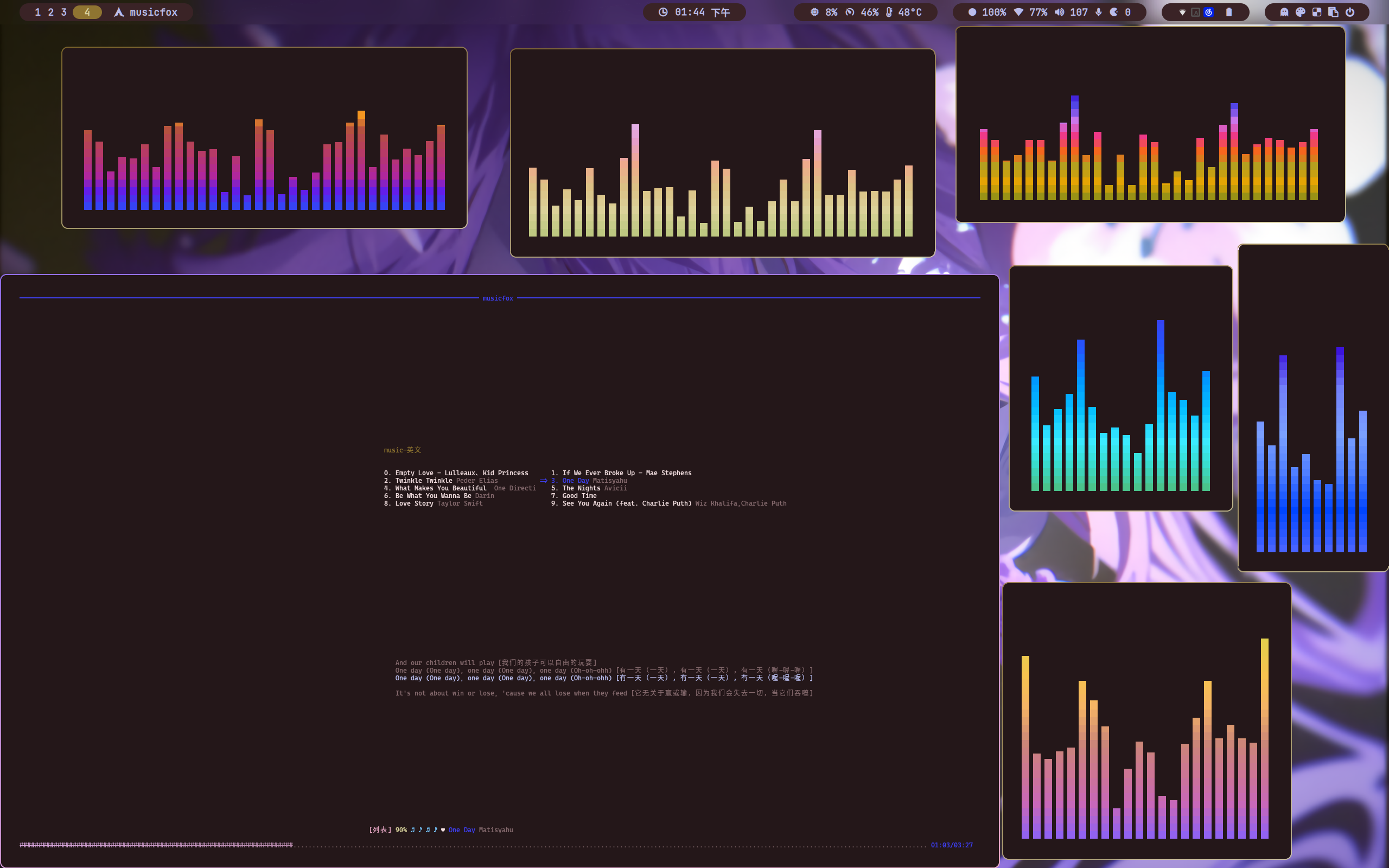The width and height of the screenshot is (1389, 868).
Task: Toggle the night mode moon indicator
Action: tap(1114, 12)
